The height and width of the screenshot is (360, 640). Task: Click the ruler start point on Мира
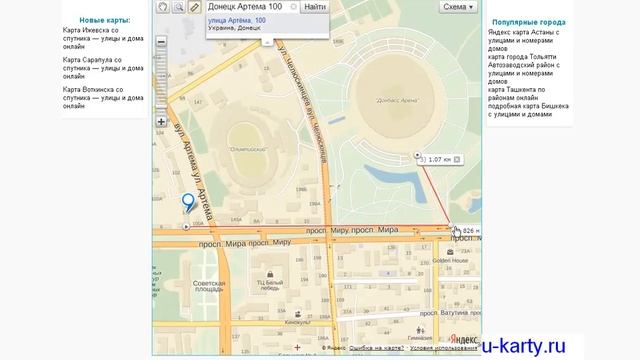186,227
